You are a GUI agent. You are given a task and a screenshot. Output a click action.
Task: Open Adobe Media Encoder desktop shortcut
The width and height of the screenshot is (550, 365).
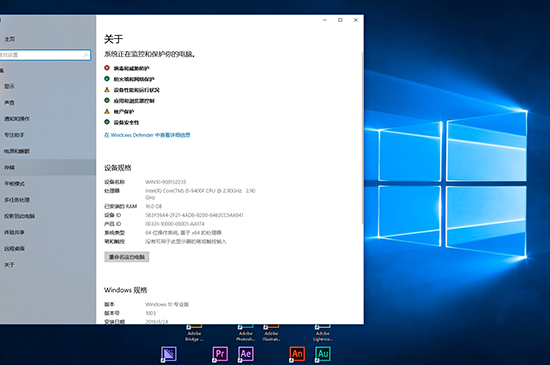pyautogui.click(x=169, y=354)
